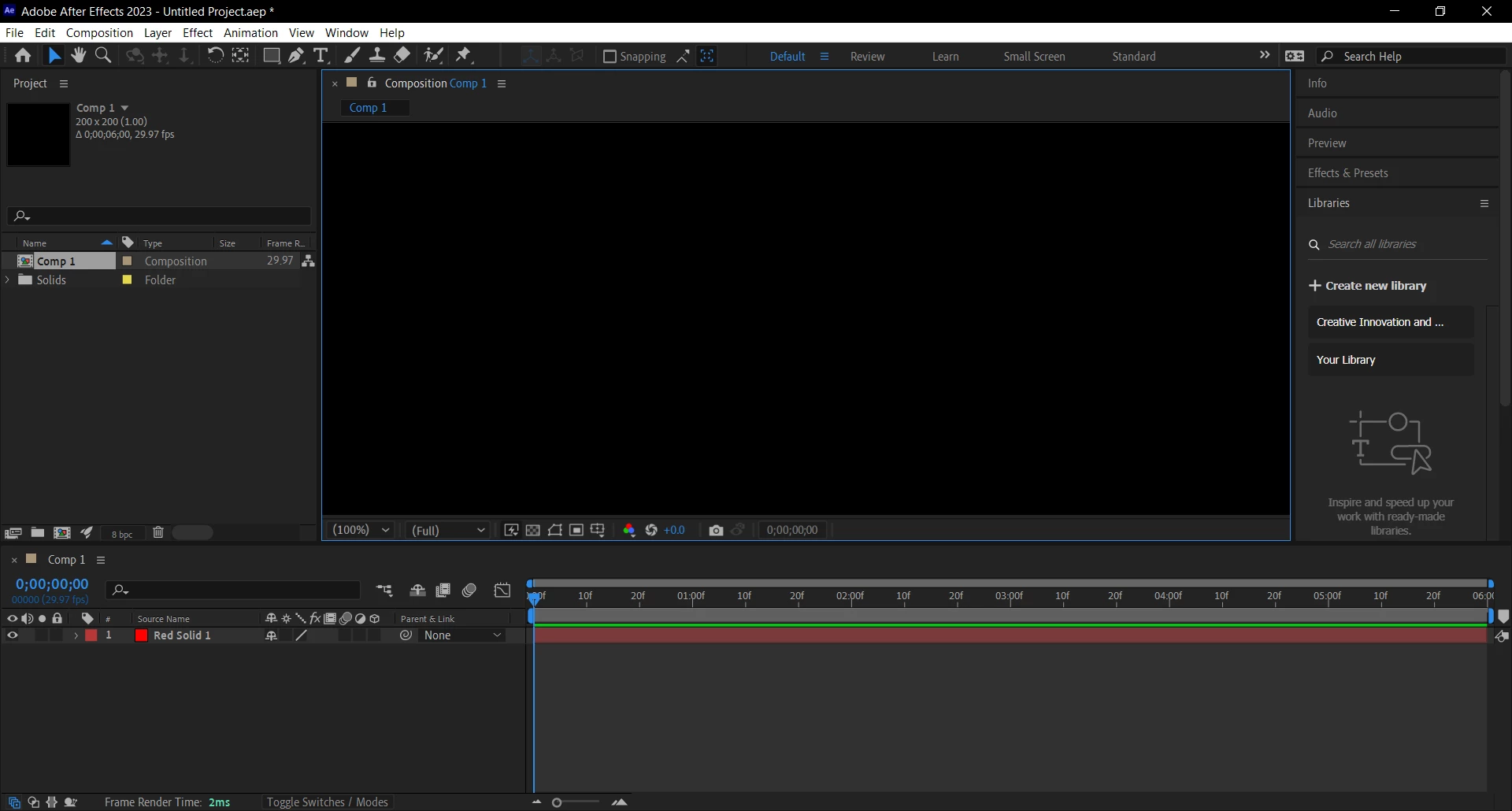Open composition mini-flowchart icon in timeline

(x=384, y=591)
